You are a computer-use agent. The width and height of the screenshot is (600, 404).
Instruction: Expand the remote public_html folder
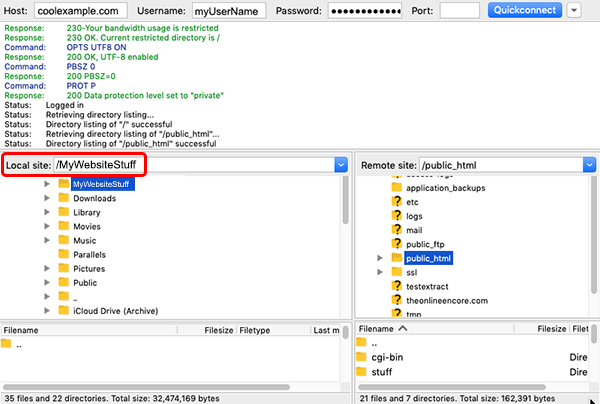(x=380, y=258)
